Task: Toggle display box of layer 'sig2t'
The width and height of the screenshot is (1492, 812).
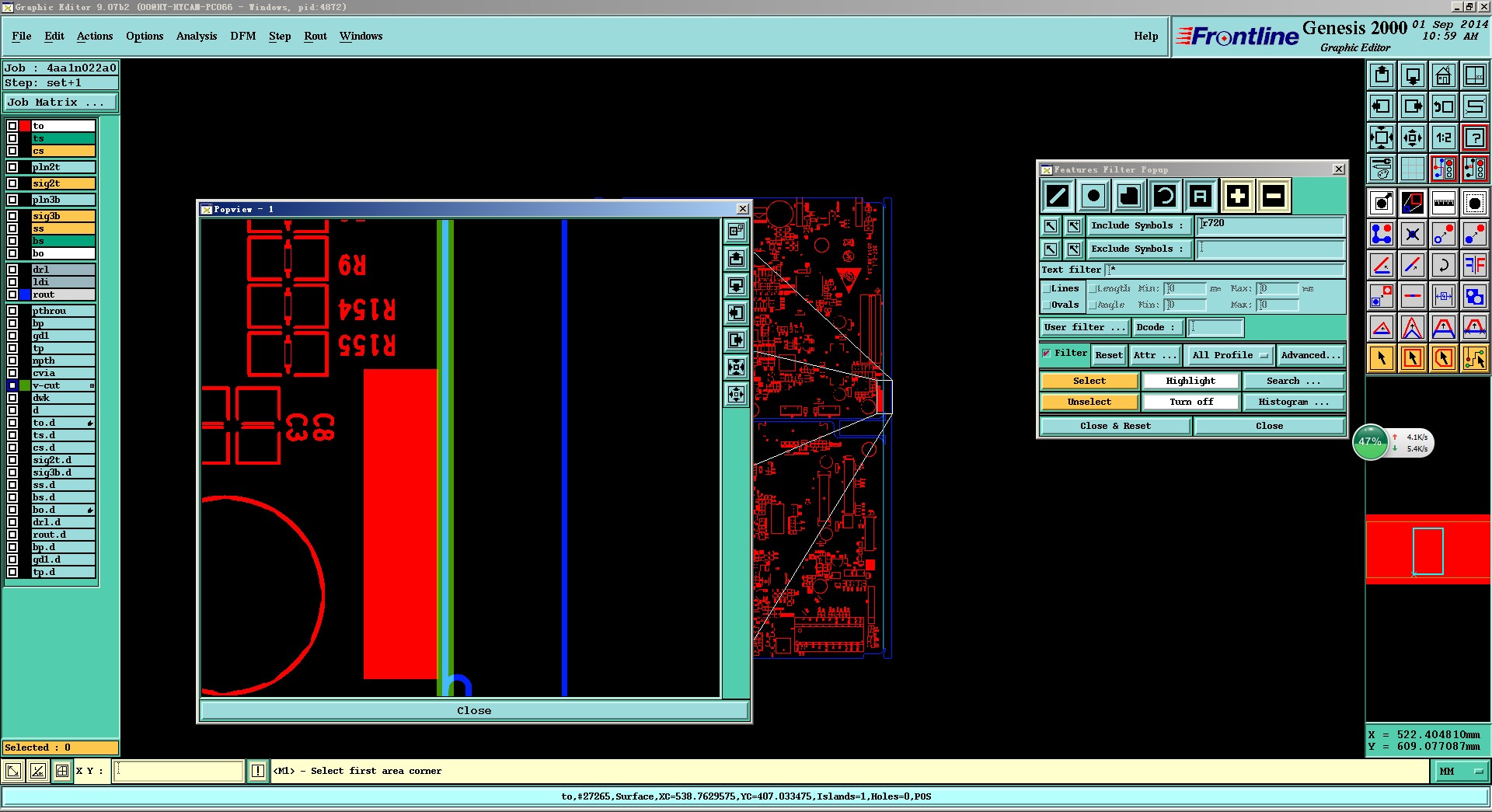Action: 12,183
